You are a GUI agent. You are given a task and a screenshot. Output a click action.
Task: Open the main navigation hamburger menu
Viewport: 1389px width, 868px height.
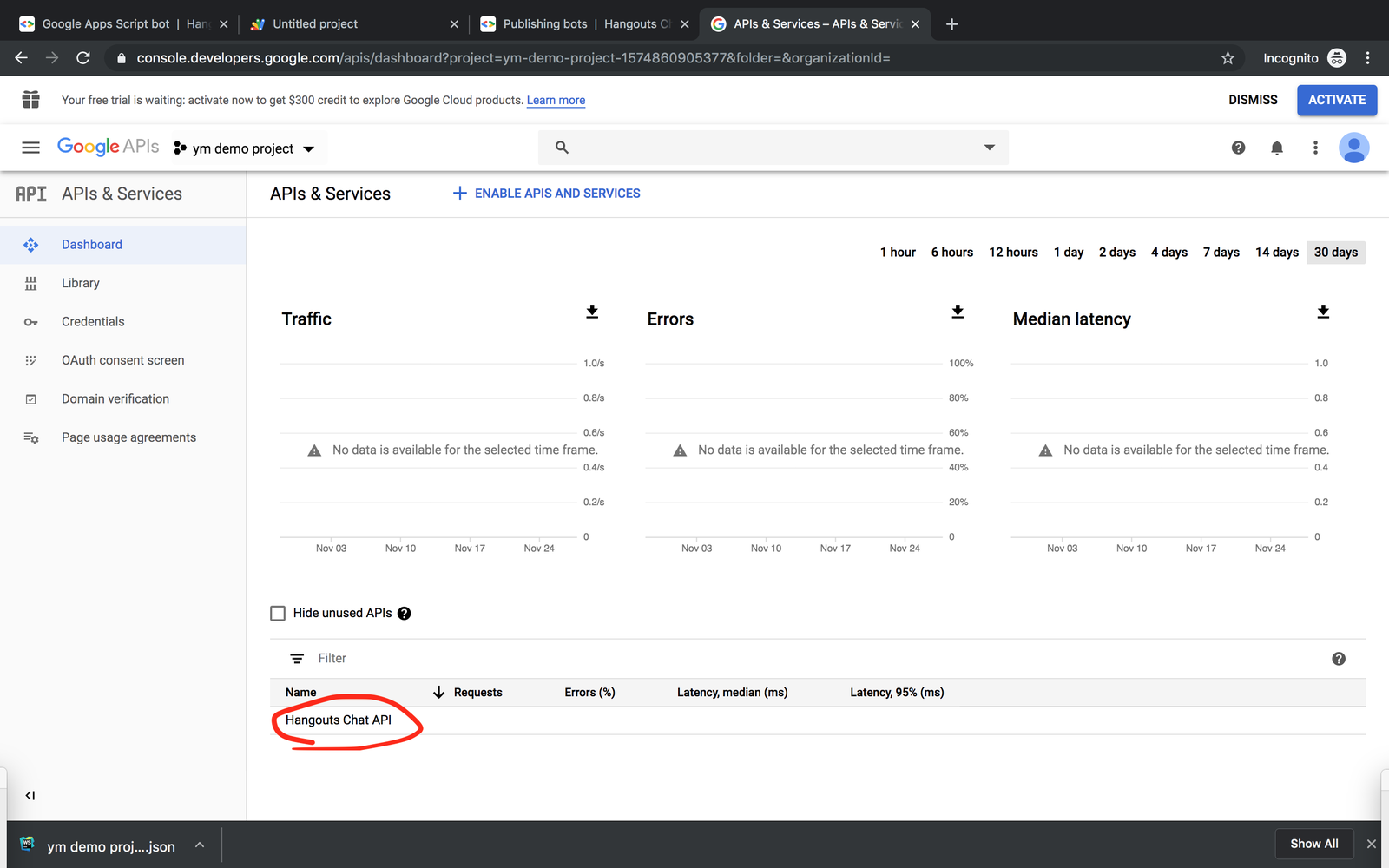31,148
